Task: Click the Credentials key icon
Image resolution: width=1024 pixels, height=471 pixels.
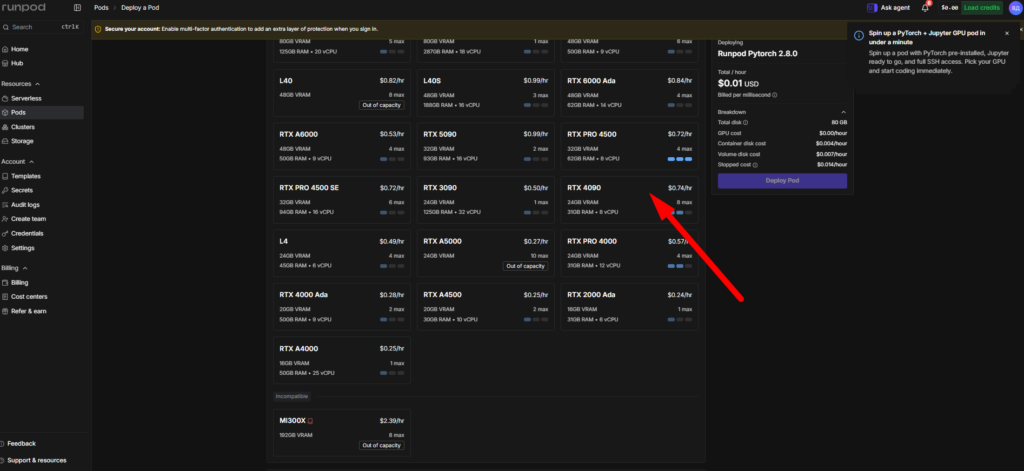Action: point(5,233)
